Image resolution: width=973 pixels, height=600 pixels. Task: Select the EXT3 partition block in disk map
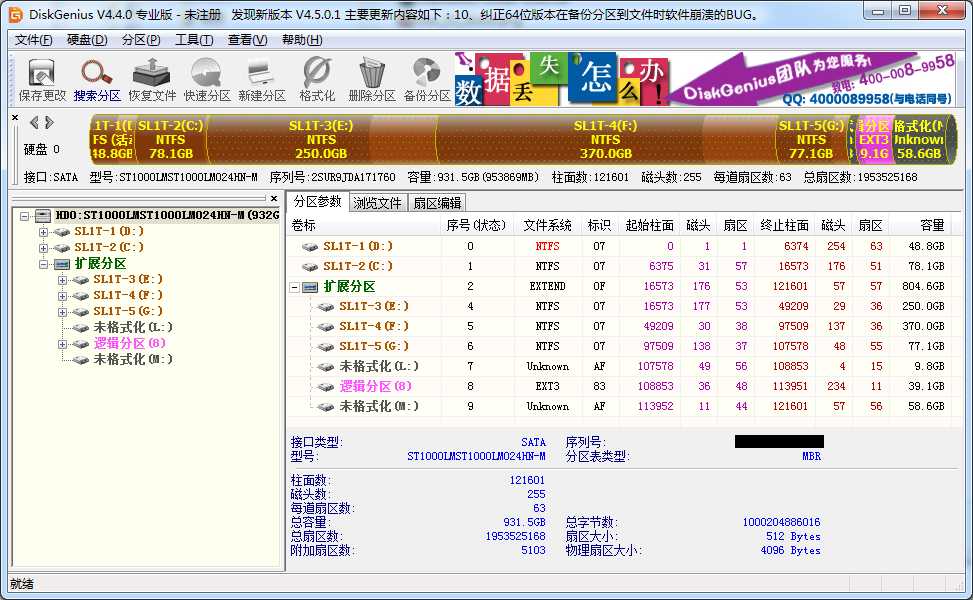click(874, 140)
